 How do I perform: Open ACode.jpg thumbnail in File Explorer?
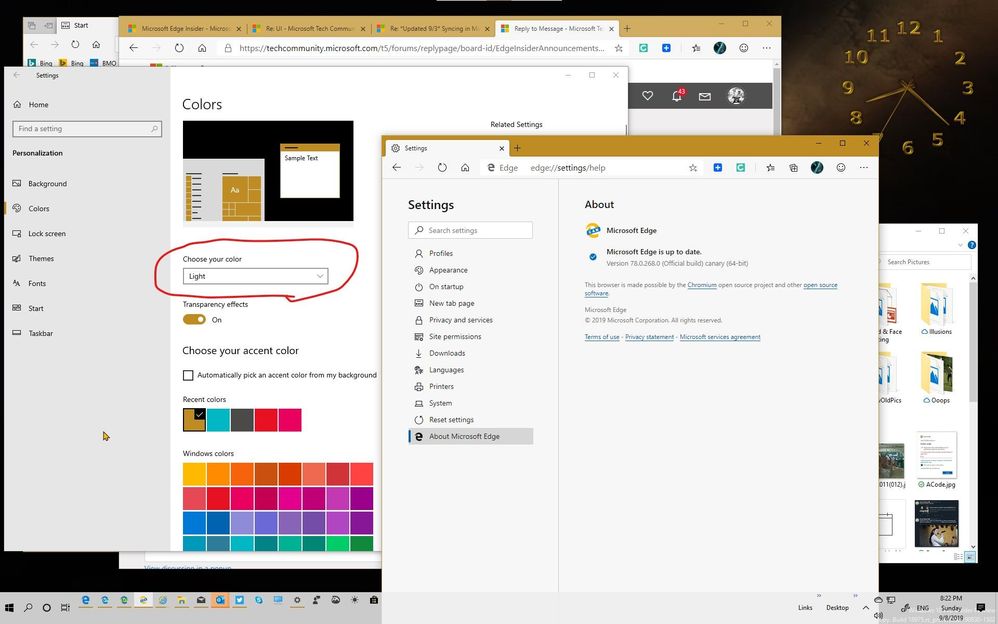936,460
